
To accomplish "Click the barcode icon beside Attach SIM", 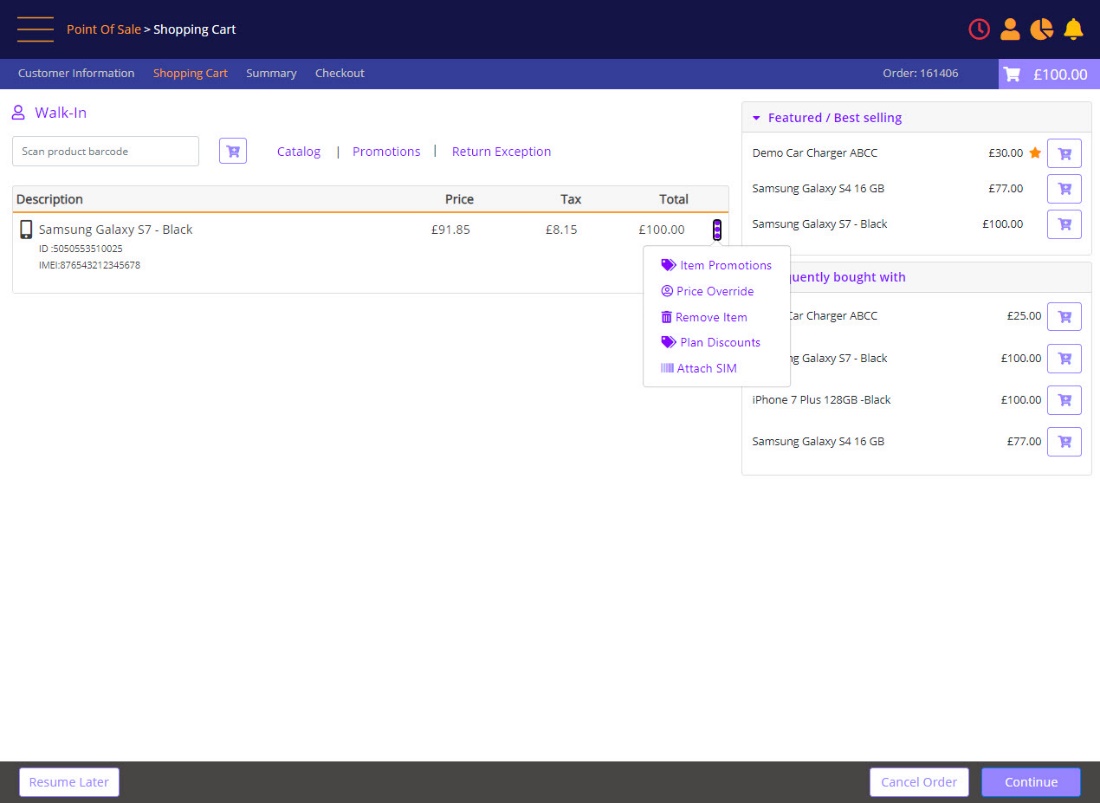I will pyautogui.click(x=667, y=368).
